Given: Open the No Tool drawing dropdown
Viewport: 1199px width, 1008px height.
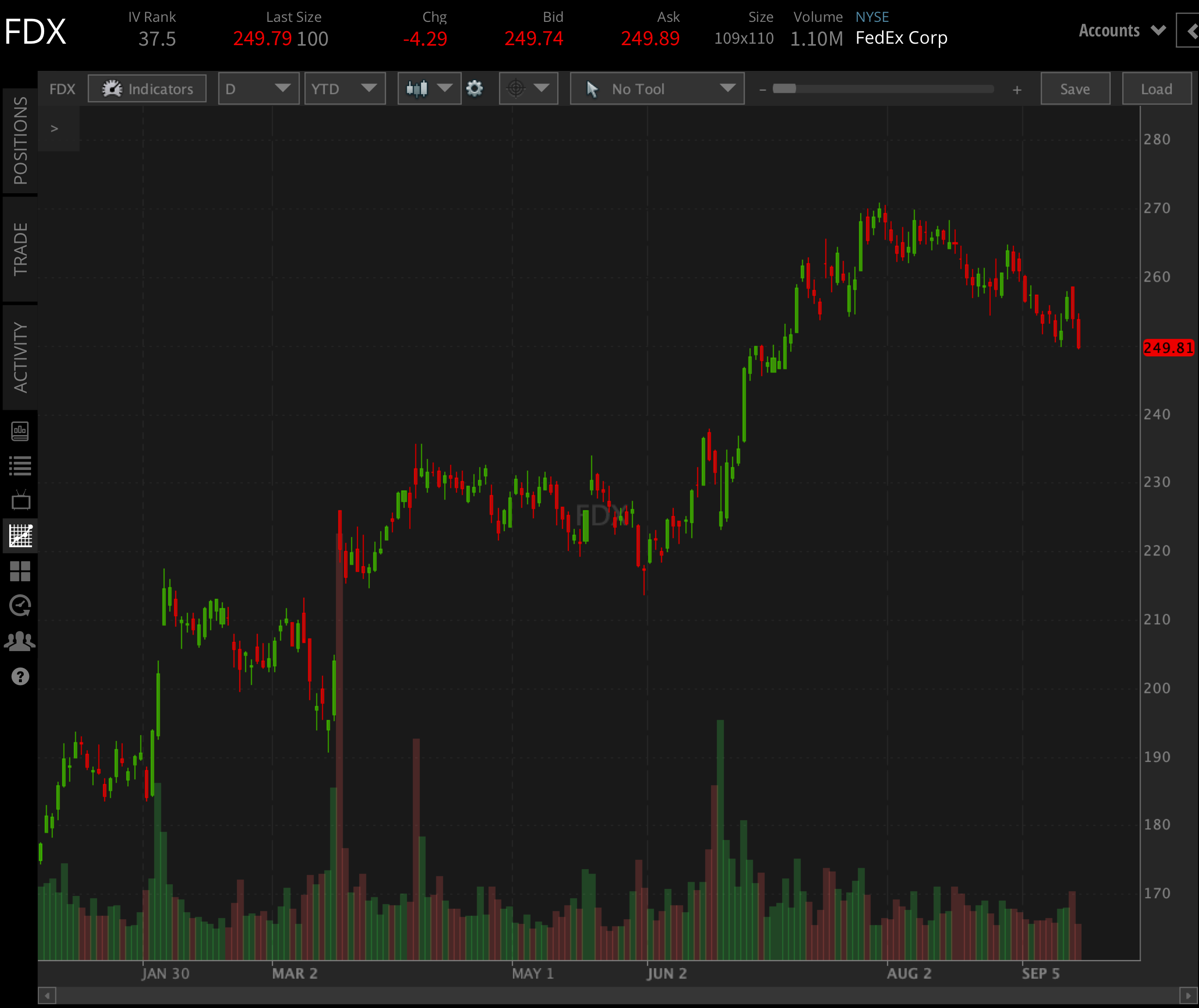Looking at the screenshot, I should click(656, 88).
